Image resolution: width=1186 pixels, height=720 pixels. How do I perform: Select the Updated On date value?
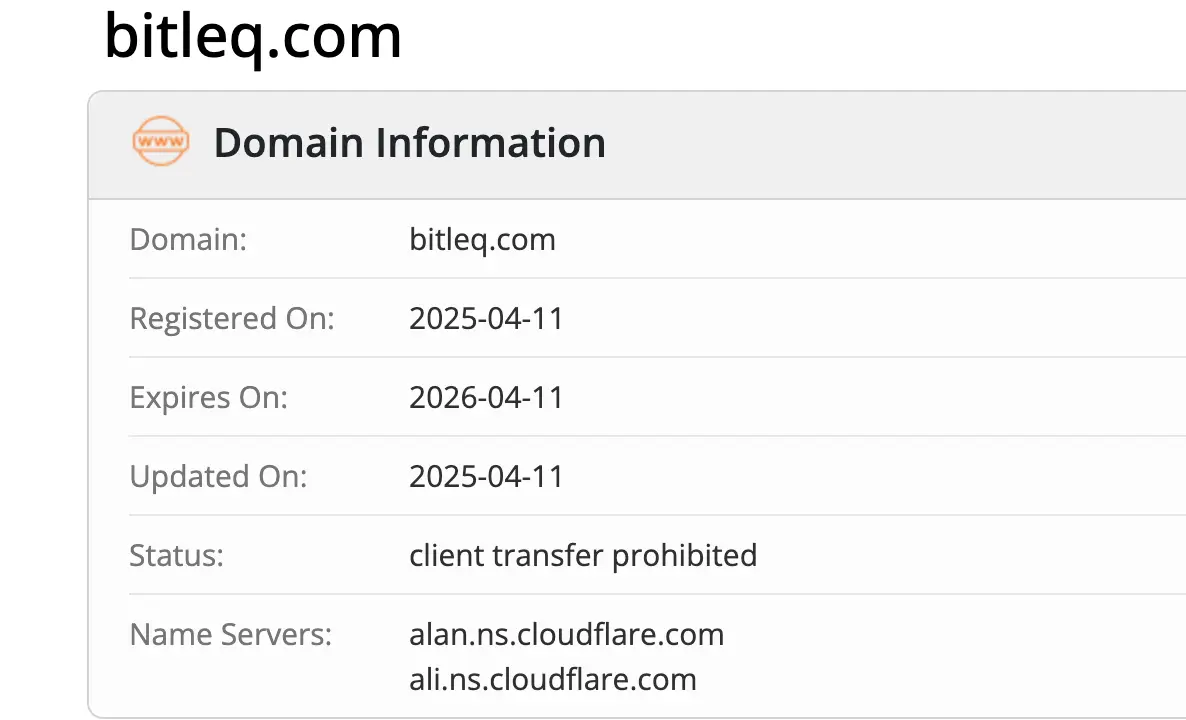(486, 476)
